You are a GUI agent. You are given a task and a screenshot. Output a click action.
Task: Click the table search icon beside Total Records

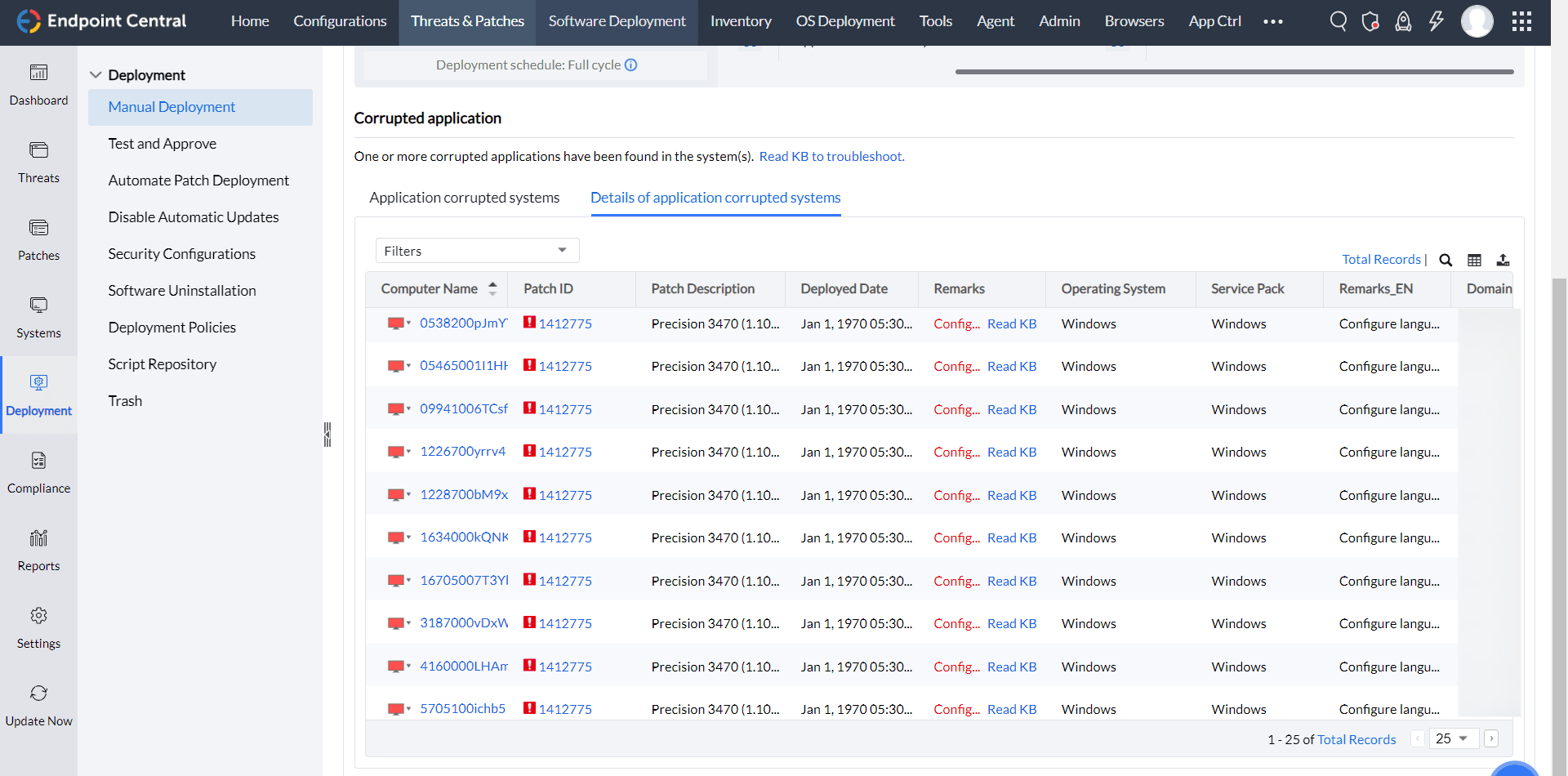(1445, 260)
